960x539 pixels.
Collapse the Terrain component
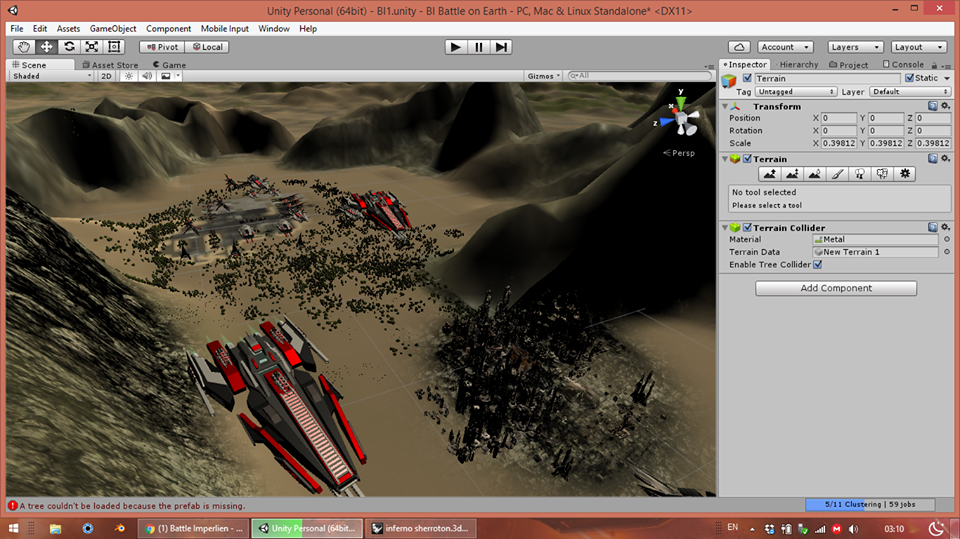(x=725, y=159)
